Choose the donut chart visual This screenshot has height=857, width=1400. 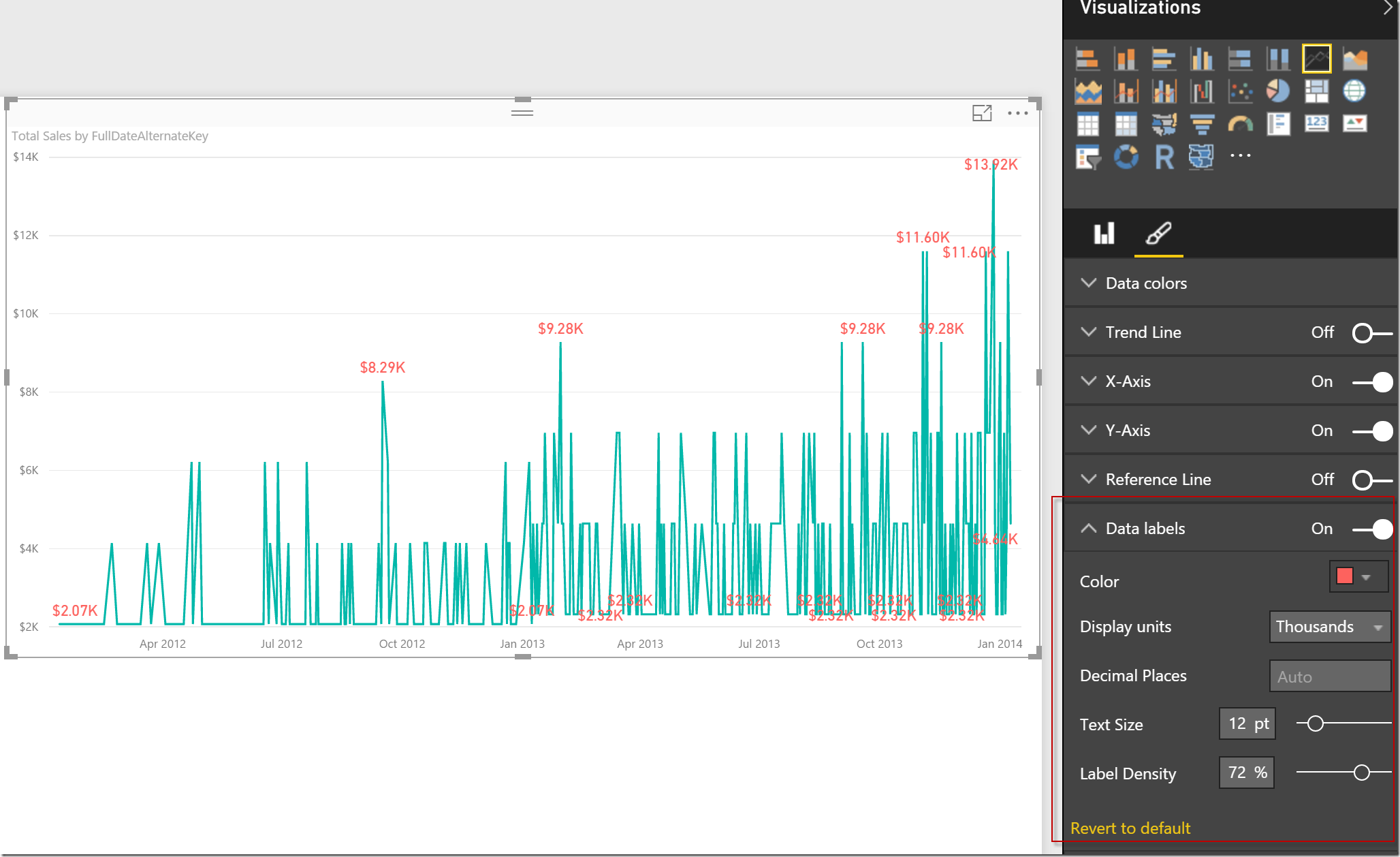point(1126,157)
